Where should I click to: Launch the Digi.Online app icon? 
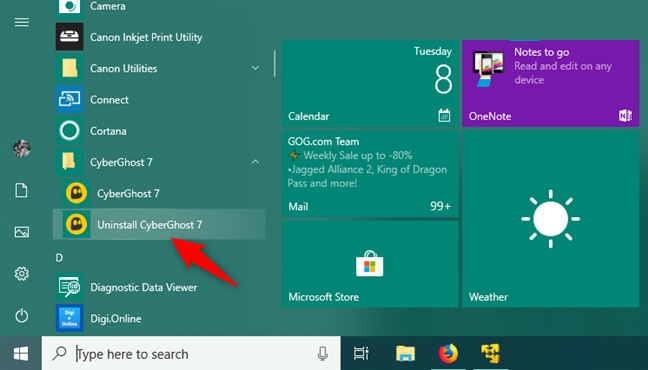[69, 318]
